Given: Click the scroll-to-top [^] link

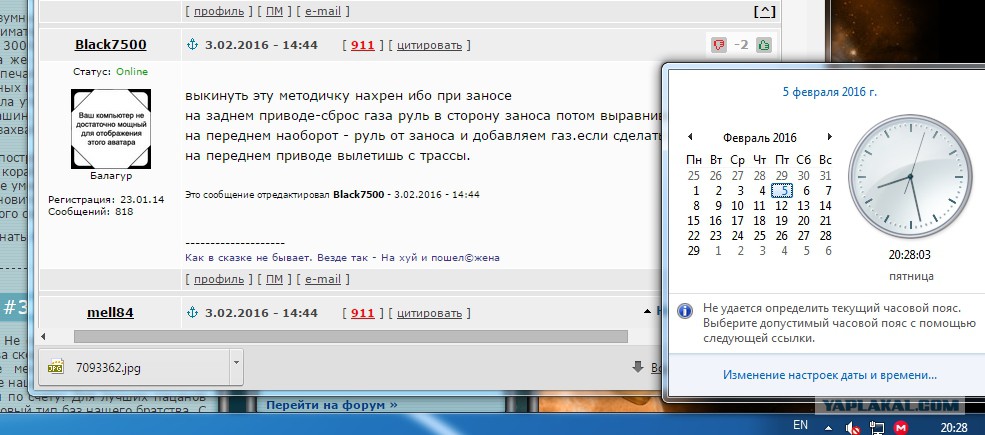Looking at the screenshot, I should click(x=763, y=12).
